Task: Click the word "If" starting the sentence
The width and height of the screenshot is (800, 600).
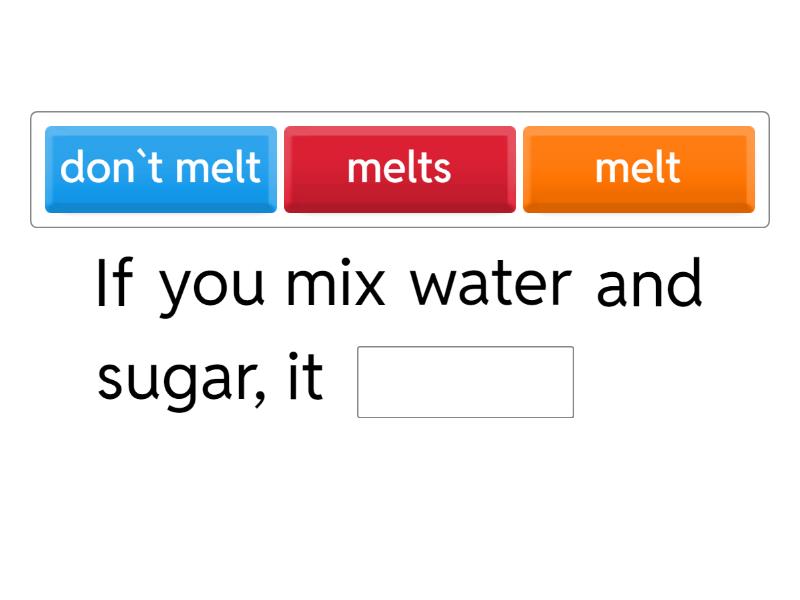Action: click(x=113, y=283)
